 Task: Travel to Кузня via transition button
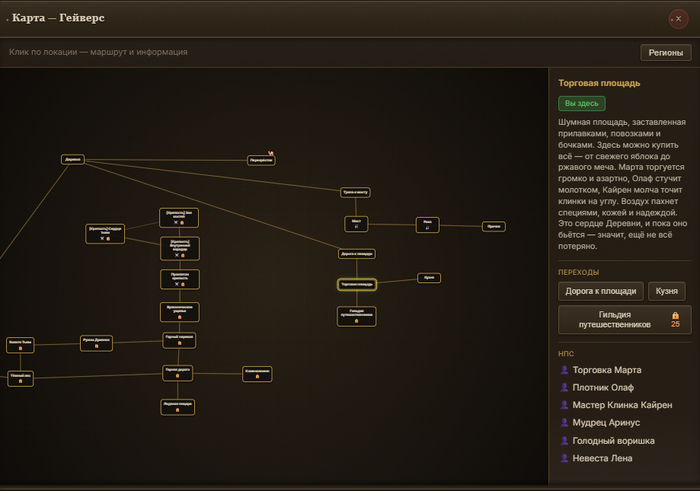(667, 291)
